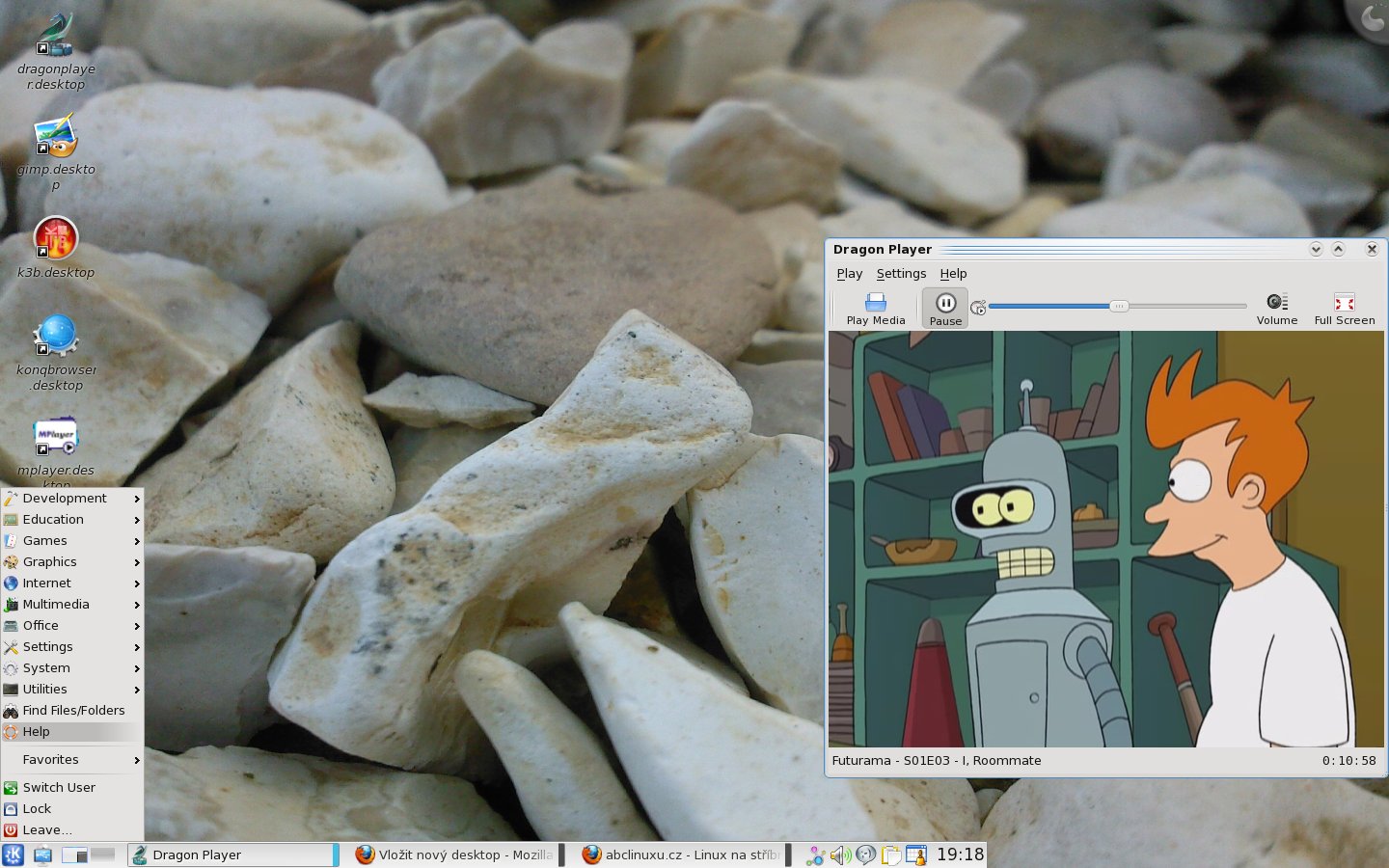Open the speaker volume tray icon
1389x868 pixels.
coord(840,854)
